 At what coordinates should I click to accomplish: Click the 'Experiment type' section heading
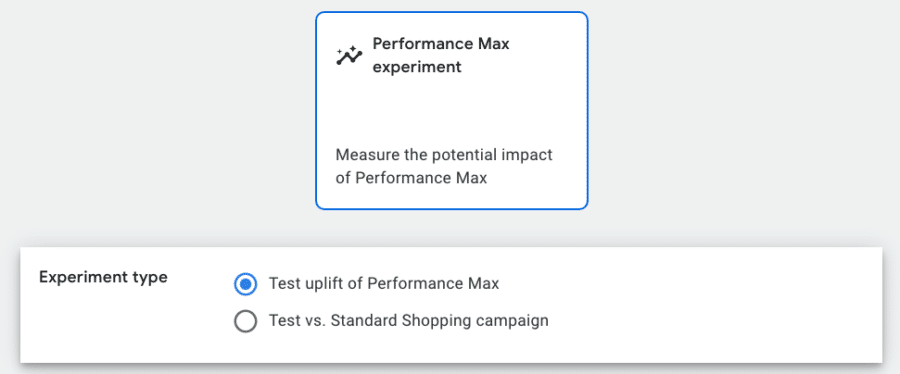click(103, 278)
